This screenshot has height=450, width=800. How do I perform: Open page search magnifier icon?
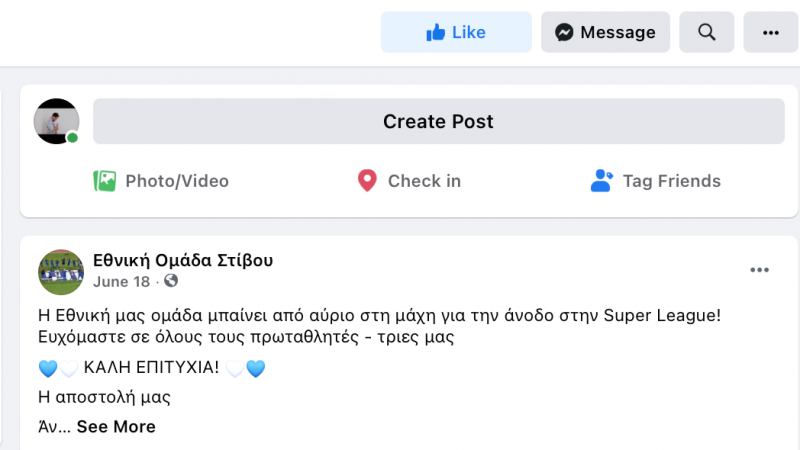(707, 33)
